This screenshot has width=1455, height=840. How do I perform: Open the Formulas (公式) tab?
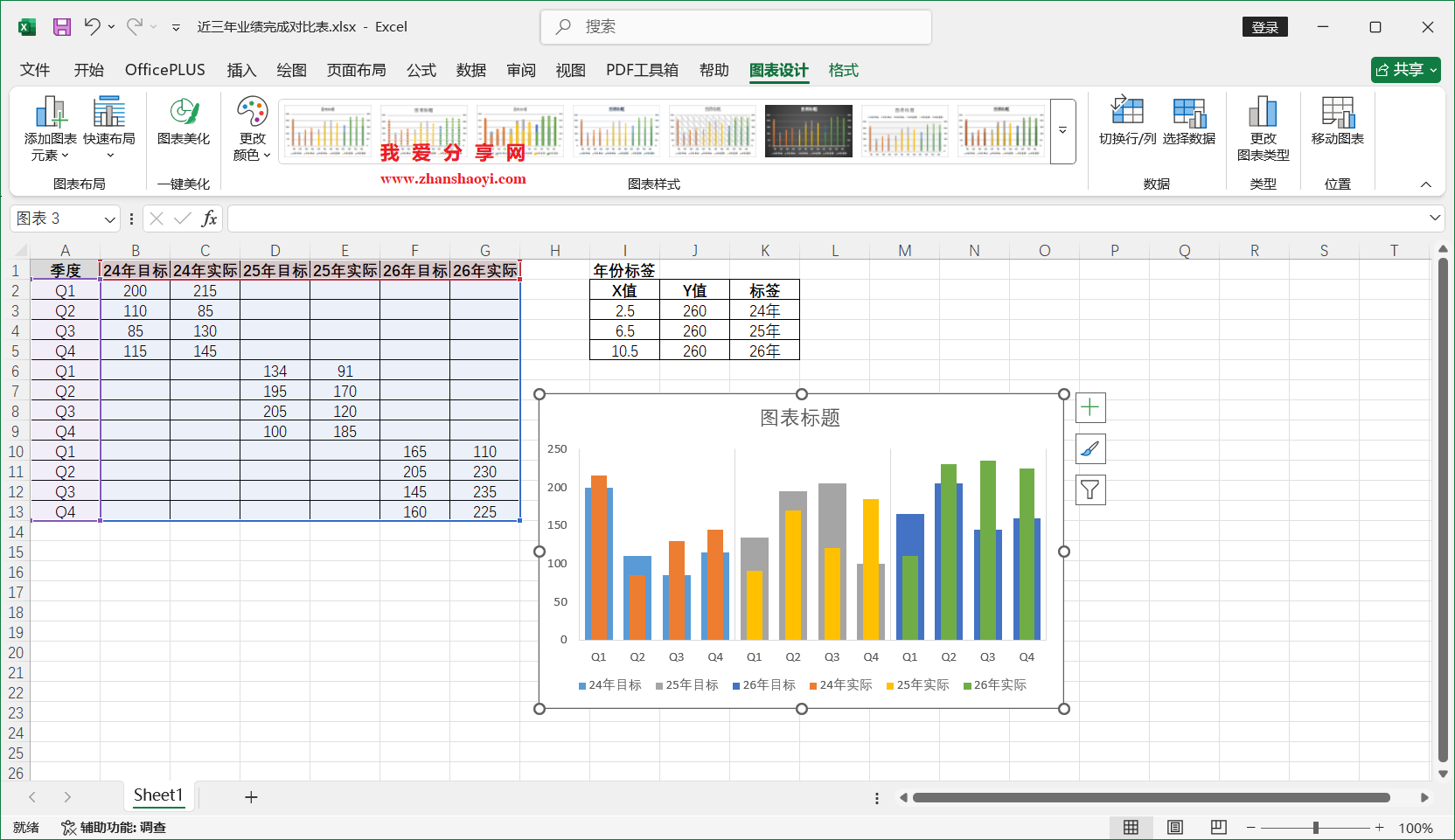click(x=421, y=70)
